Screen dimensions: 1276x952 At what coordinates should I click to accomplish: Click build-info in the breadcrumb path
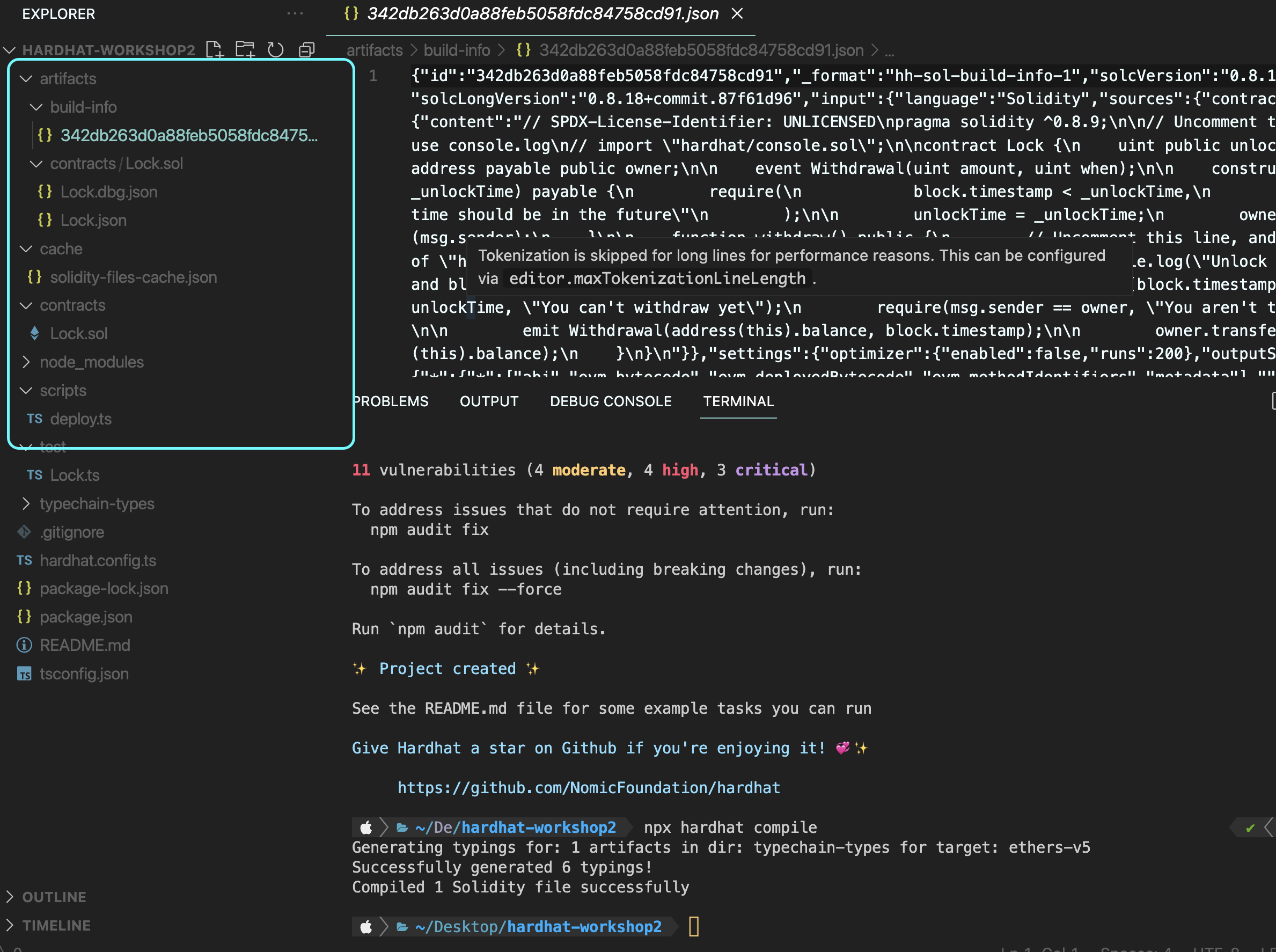coord(457,50)
